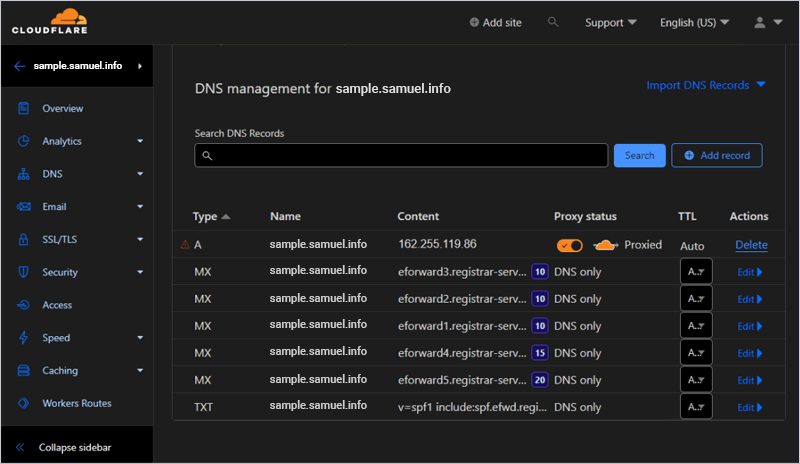
Task: Edit the TXT spf1 record
Action: coord(749,407)
